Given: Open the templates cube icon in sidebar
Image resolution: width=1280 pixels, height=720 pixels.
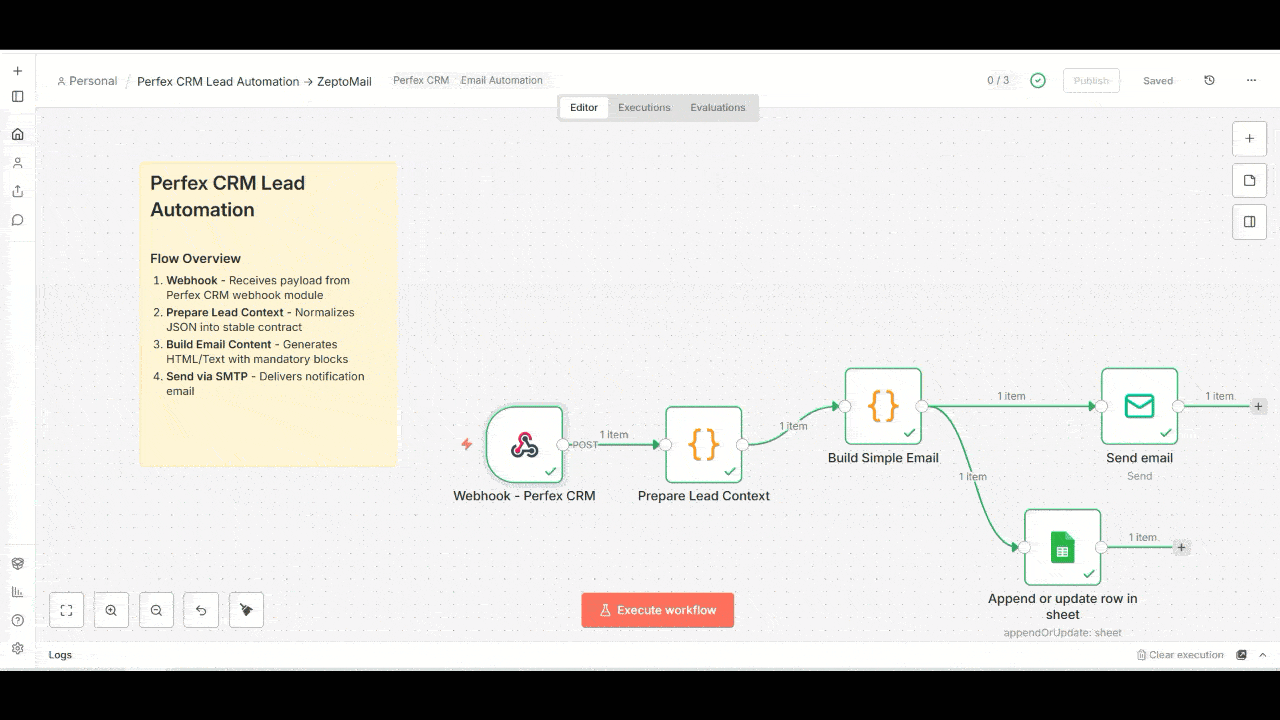Looking at the screenshot, I should pyautogui.click(x=17, y=564).
